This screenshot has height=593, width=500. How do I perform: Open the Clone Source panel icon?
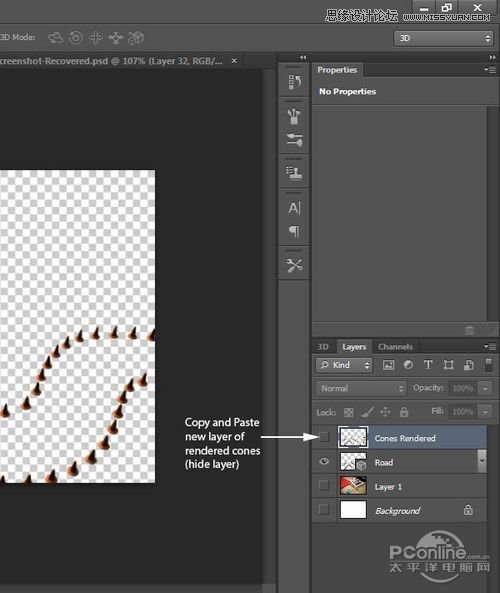(294, 173)
